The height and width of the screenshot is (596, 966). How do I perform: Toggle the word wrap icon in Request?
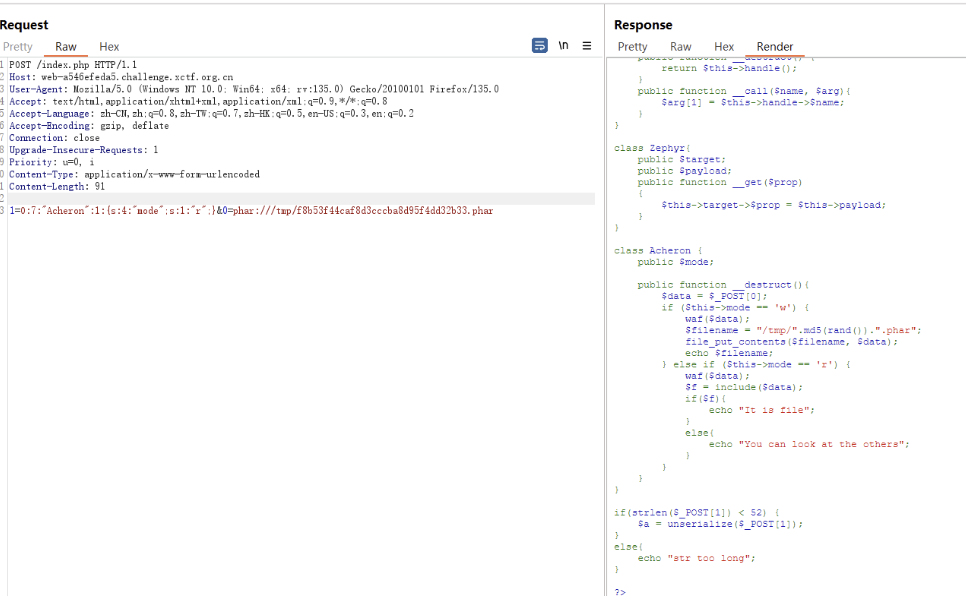(540, 46)
